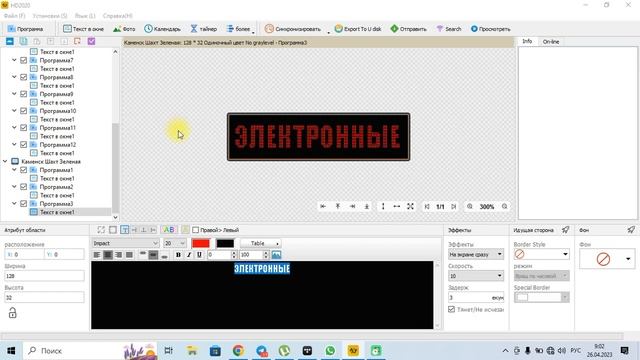Align text right

click(x=118, y=255)
